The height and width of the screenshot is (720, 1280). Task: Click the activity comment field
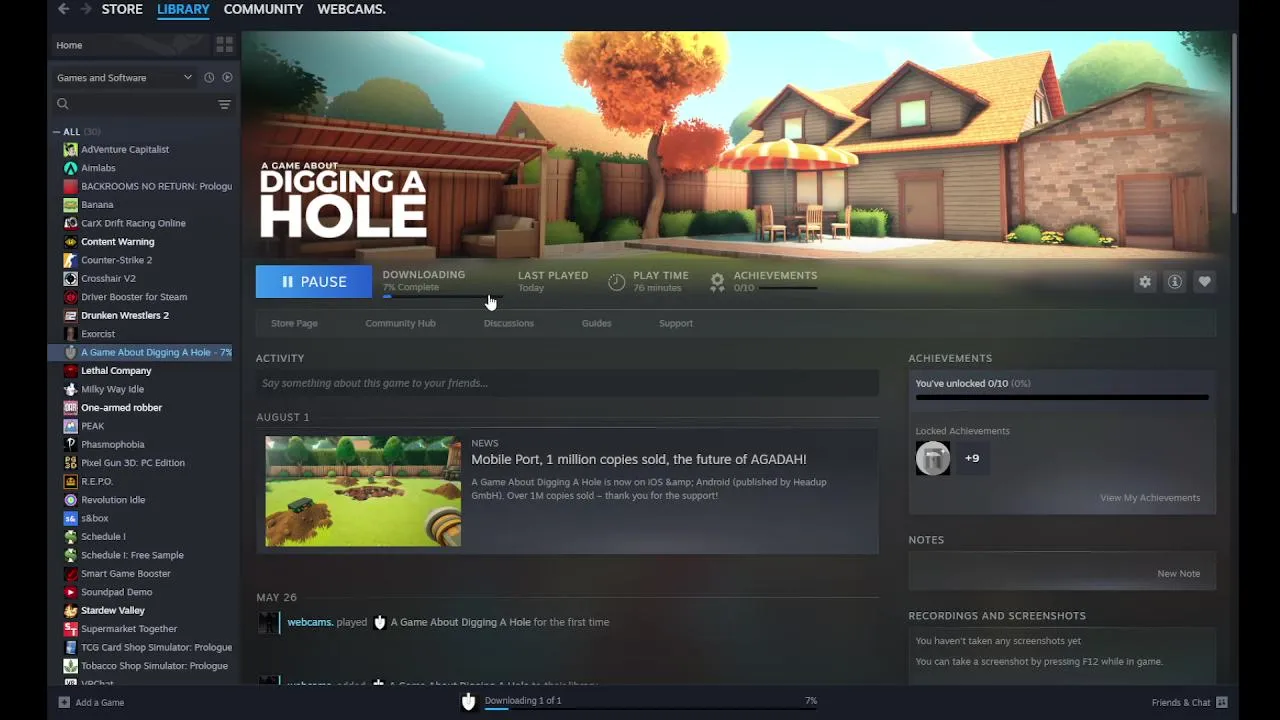pos(567,383)
